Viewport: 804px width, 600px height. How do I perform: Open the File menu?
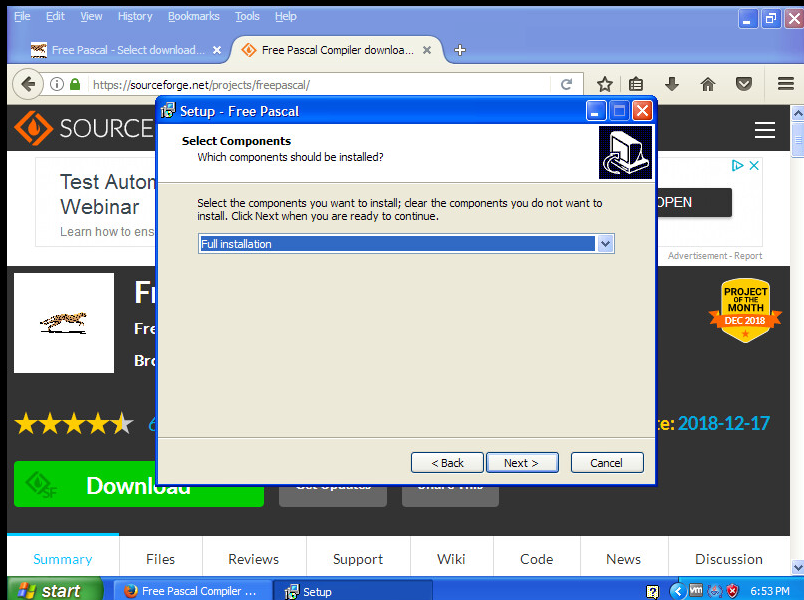coord(22,16)
